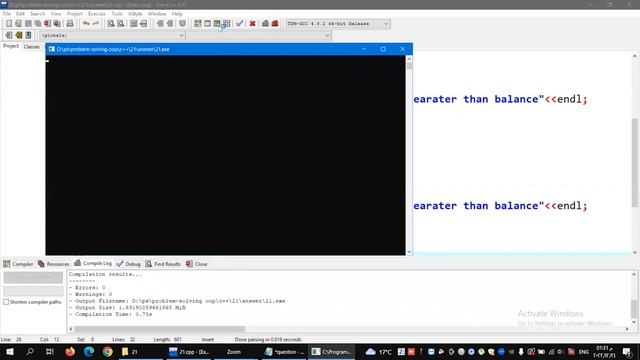Click the Windows Start button
Image resolution: width=640 pixels, height=360 pixels.
tap(10, 351)
